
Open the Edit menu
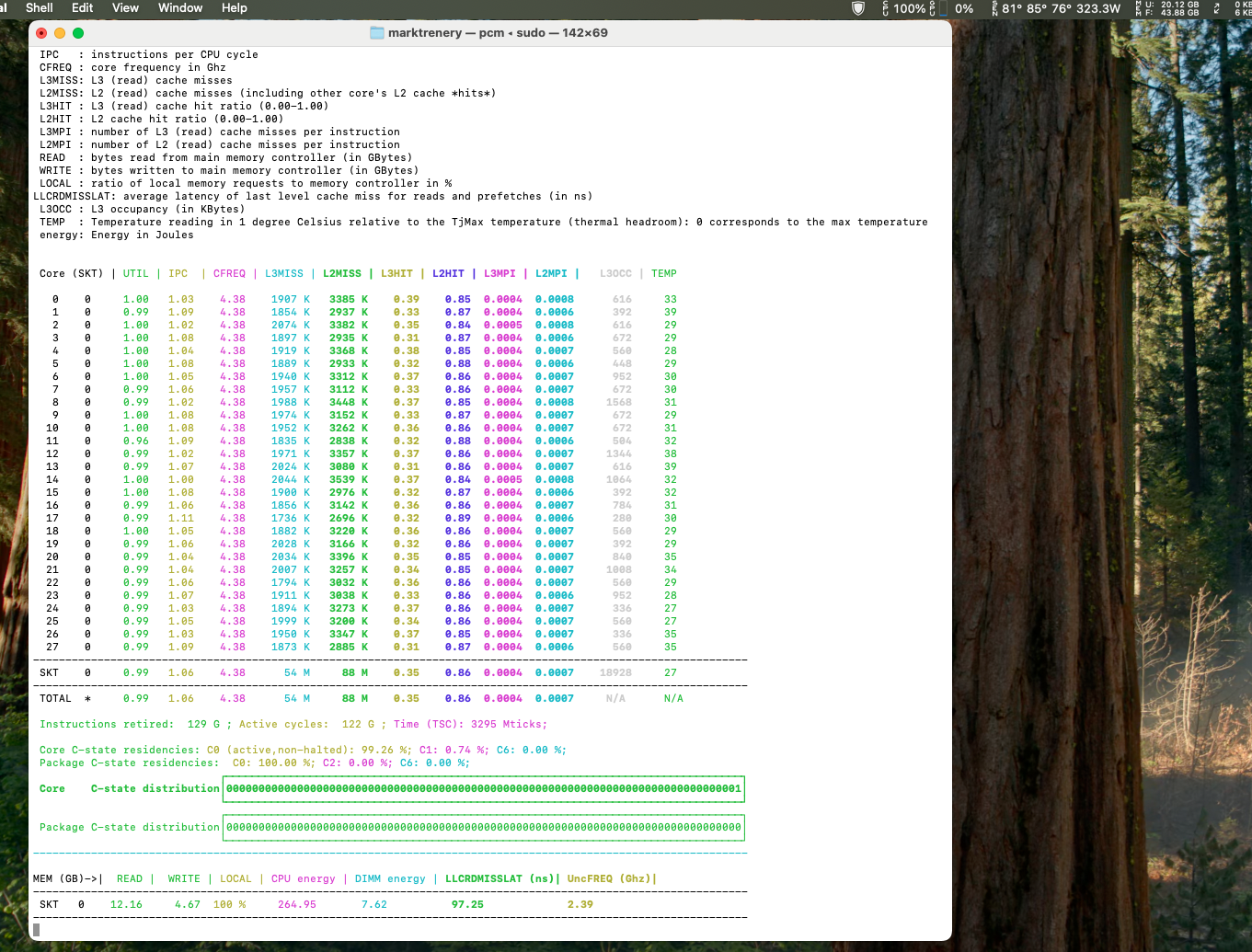click(82, 8)
